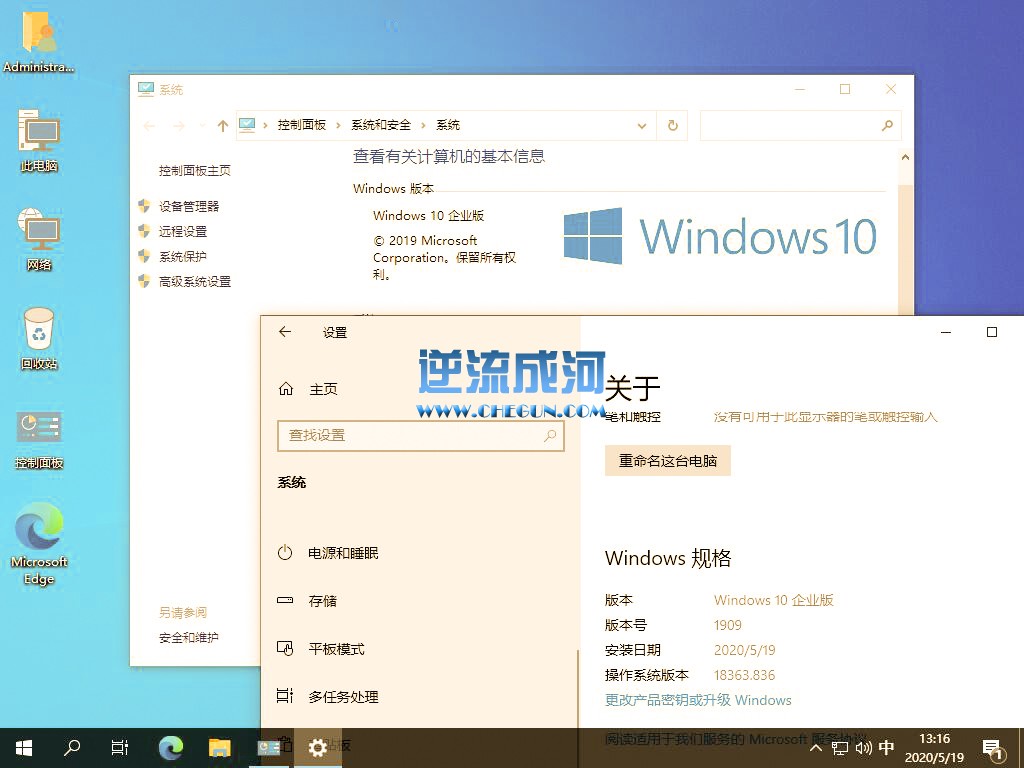The width and height of the screenshot is (1024, 768).
Task: Open 平板模式 settings page
Action: [x=321, y=648]
